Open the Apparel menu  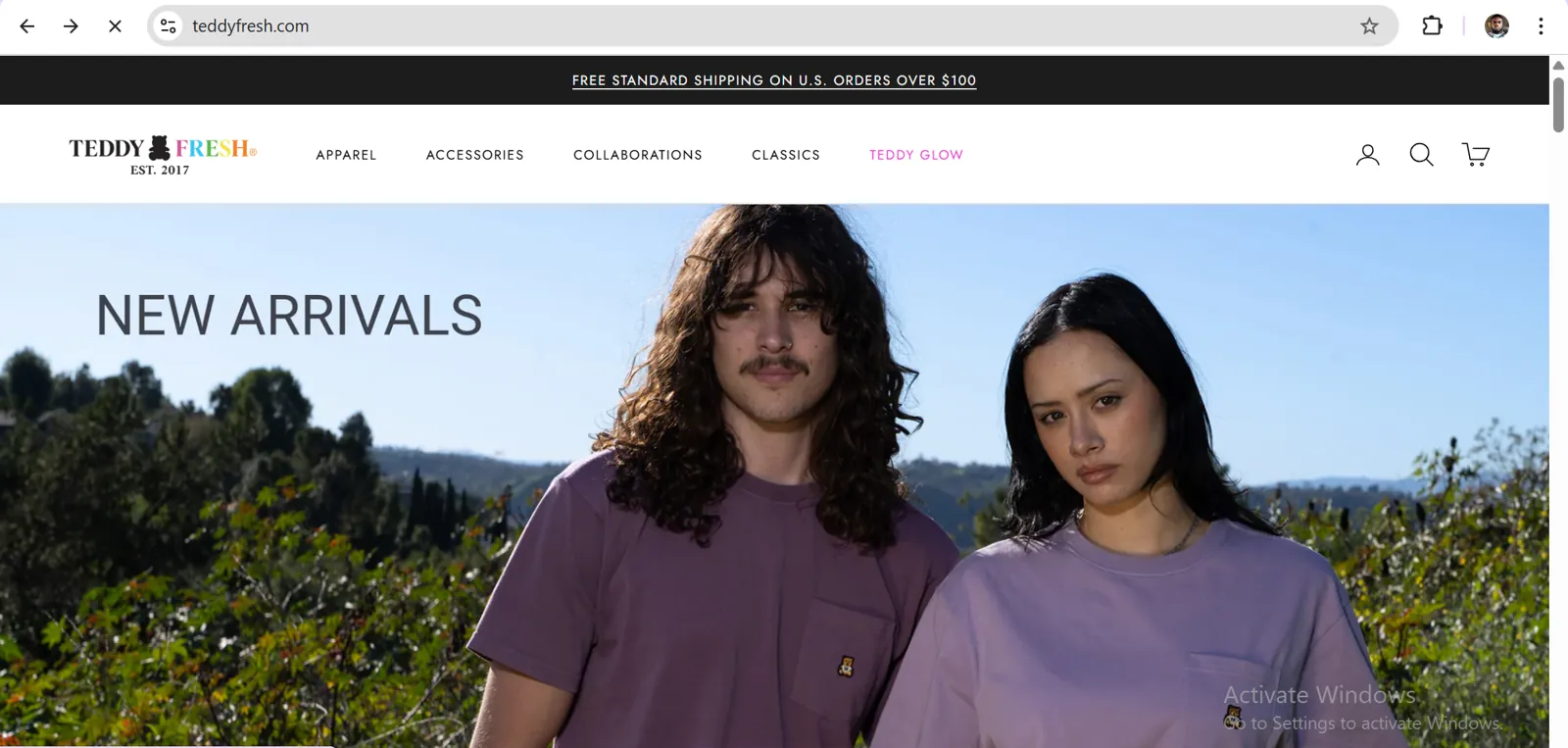click(346, 155)
